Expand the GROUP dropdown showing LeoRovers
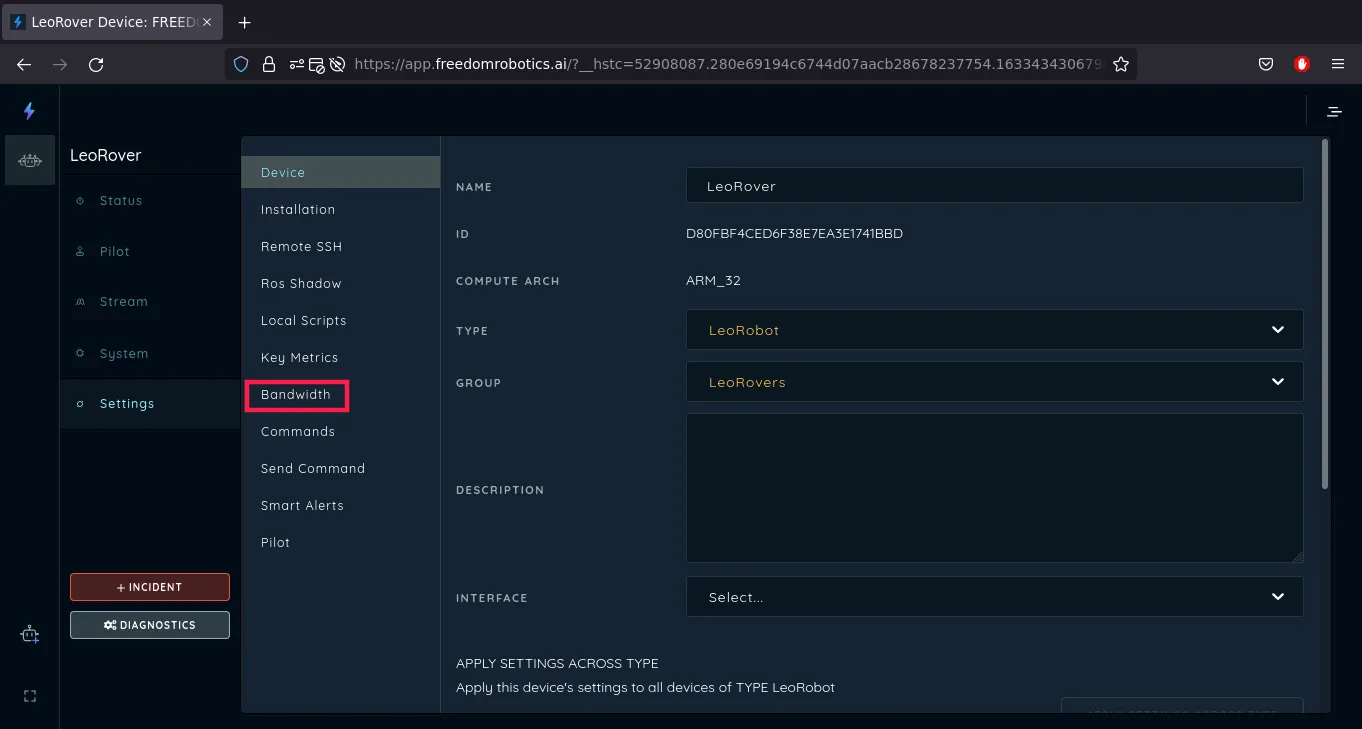Viewport: 1362px width, 729px height. click(994, 382)
